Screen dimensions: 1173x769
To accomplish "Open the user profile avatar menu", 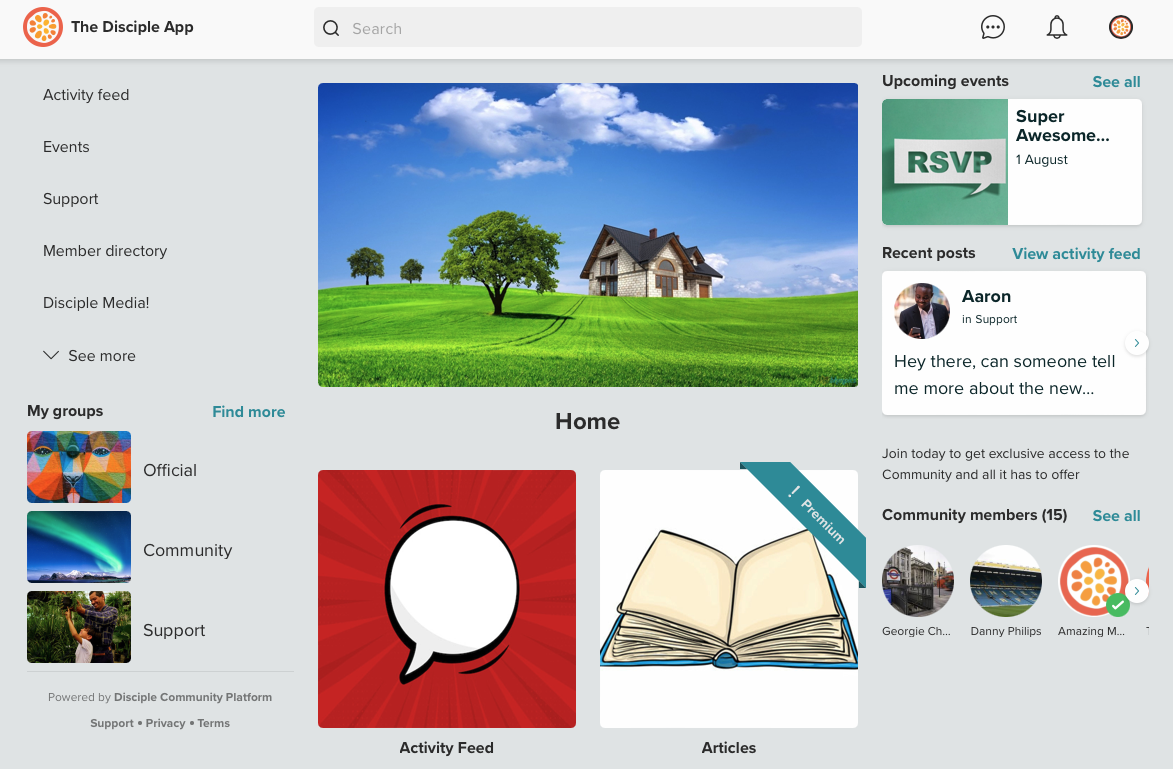I will click(x=1120, y=28).
